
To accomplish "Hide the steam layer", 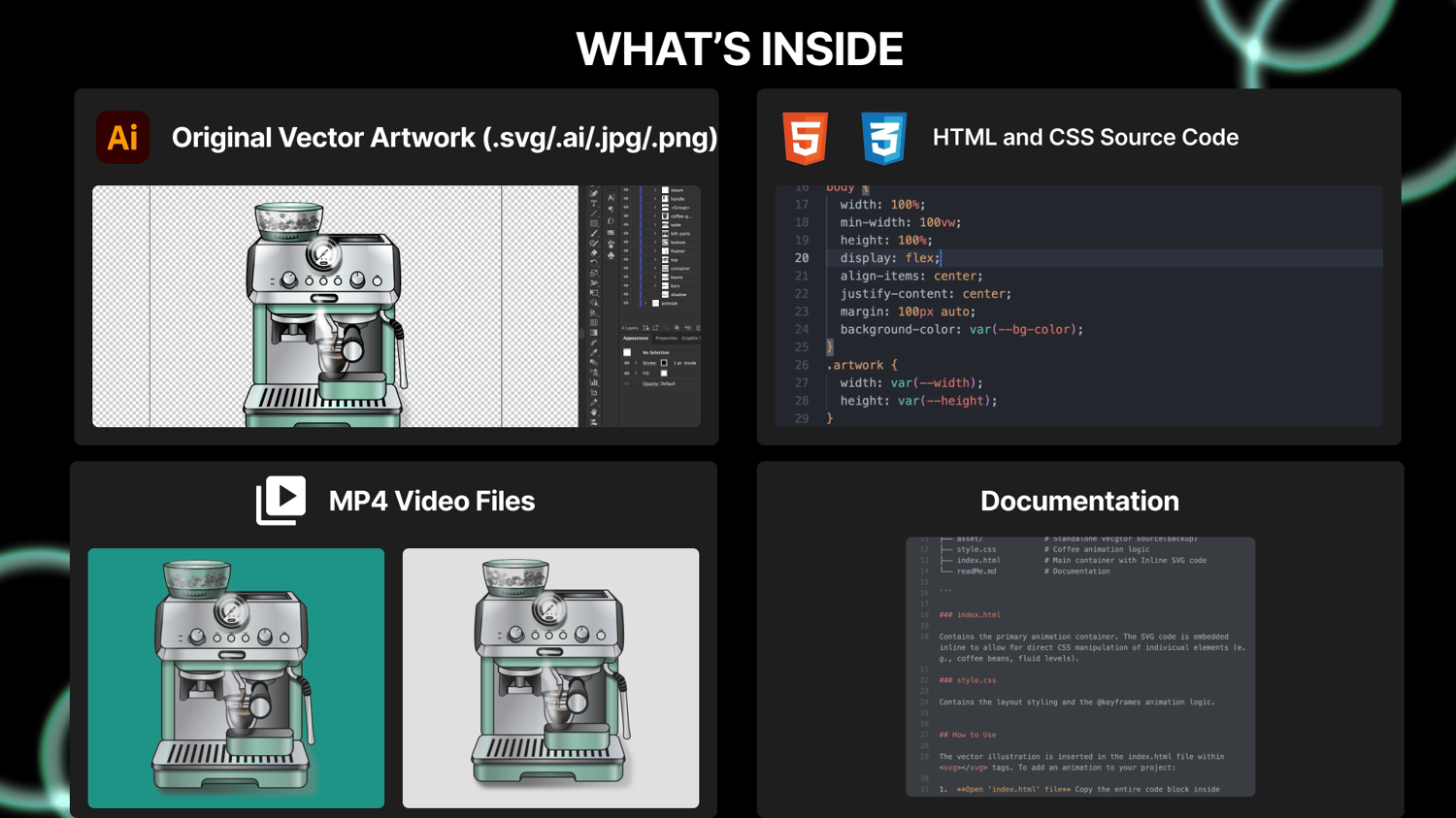I will 626,190.
